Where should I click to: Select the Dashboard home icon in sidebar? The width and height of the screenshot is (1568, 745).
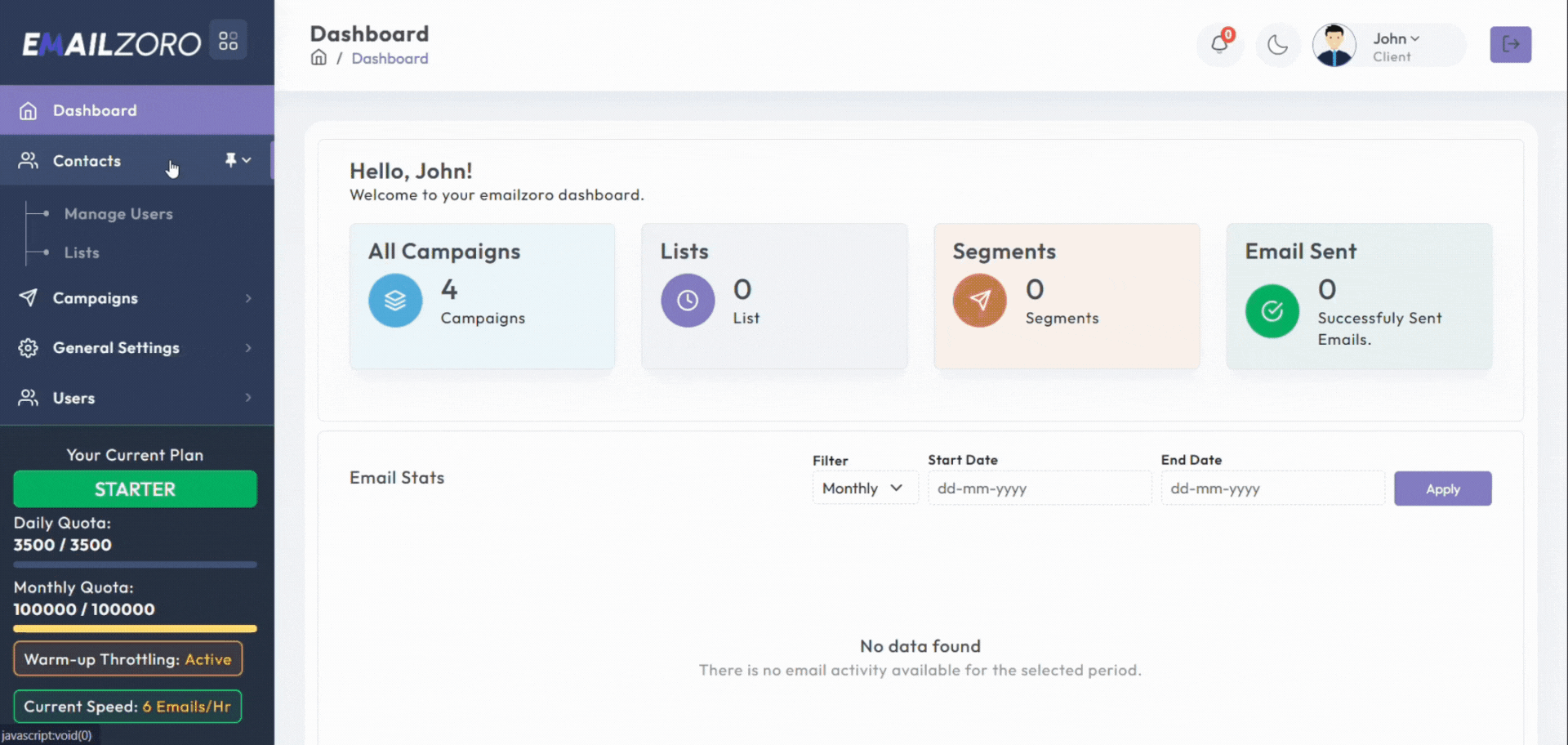click(x=29, y=109)
